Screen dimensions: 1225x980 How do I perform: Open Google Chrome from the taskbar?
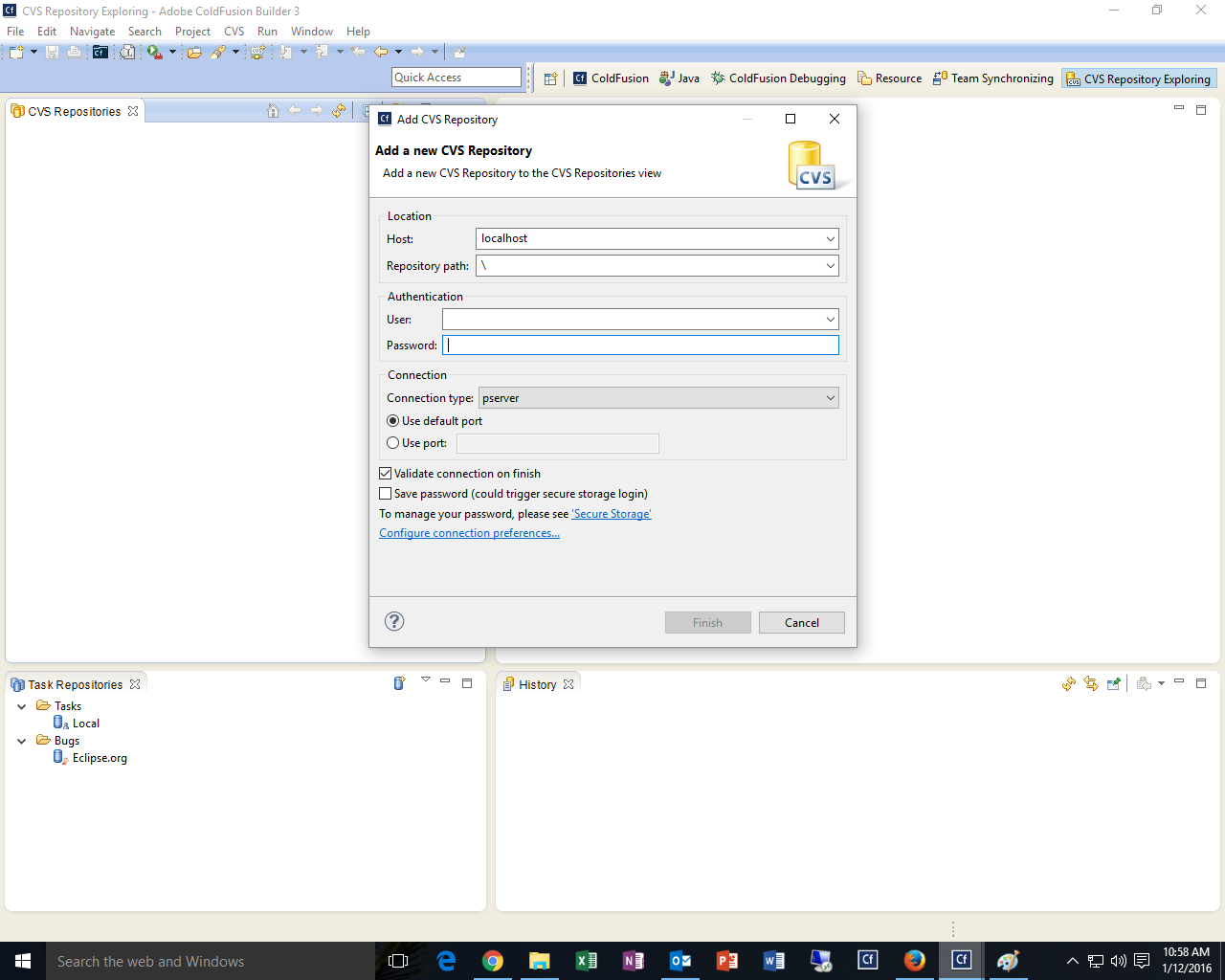493,961
